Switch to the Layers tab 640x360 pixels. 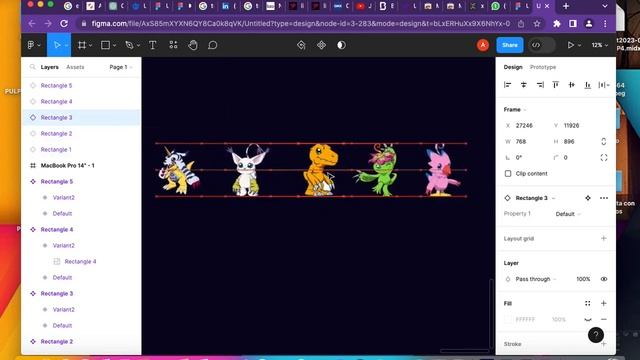(49, 67)
